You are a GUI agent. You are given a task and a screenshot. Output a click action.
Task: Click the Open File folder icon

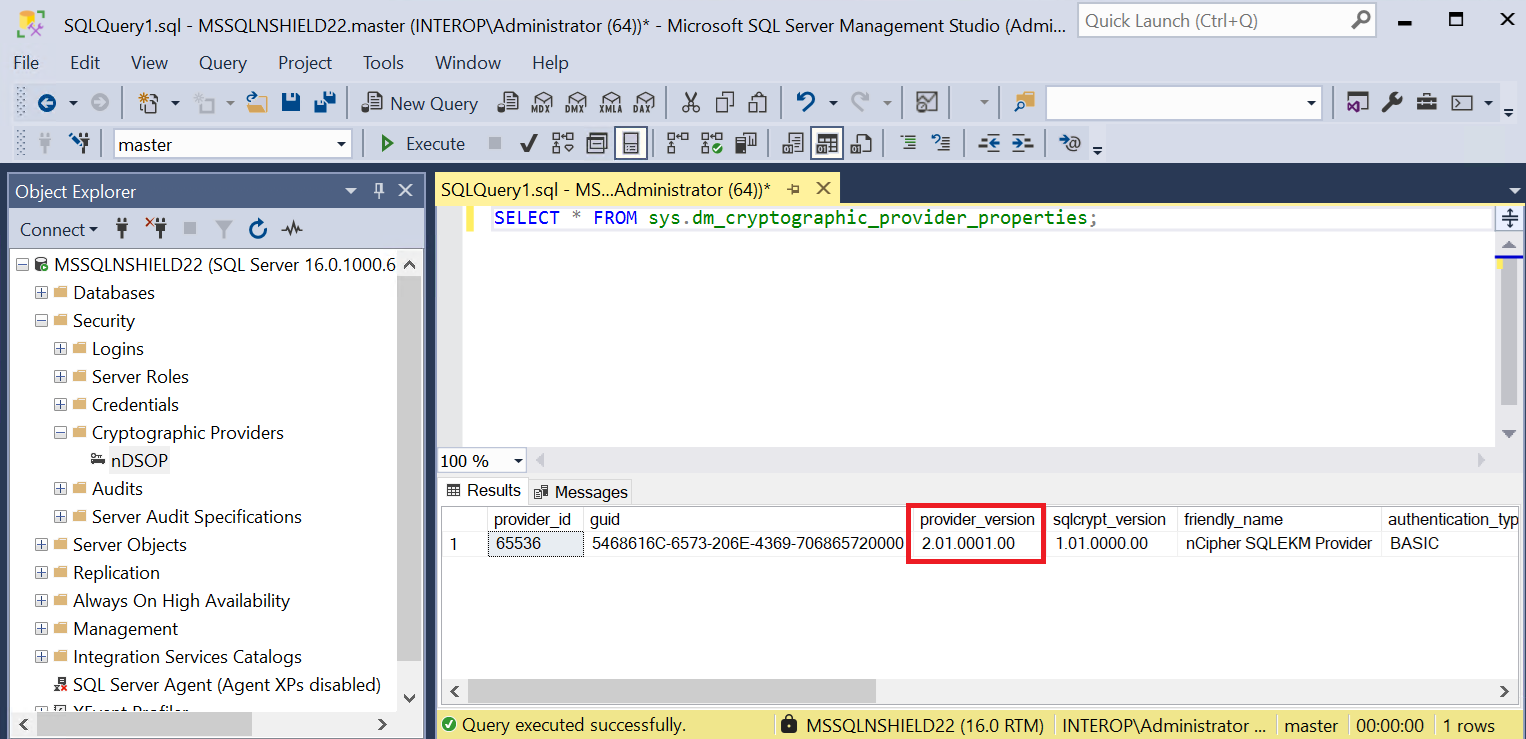[257, 103]
